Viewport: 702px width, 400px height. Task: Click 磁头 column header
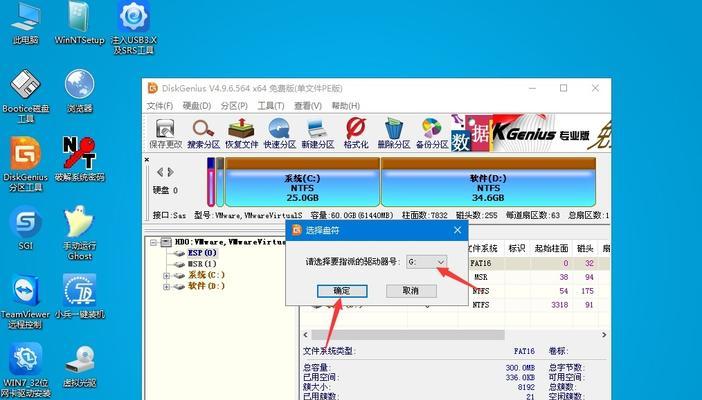pyautogui.click(x=586, y=248)
